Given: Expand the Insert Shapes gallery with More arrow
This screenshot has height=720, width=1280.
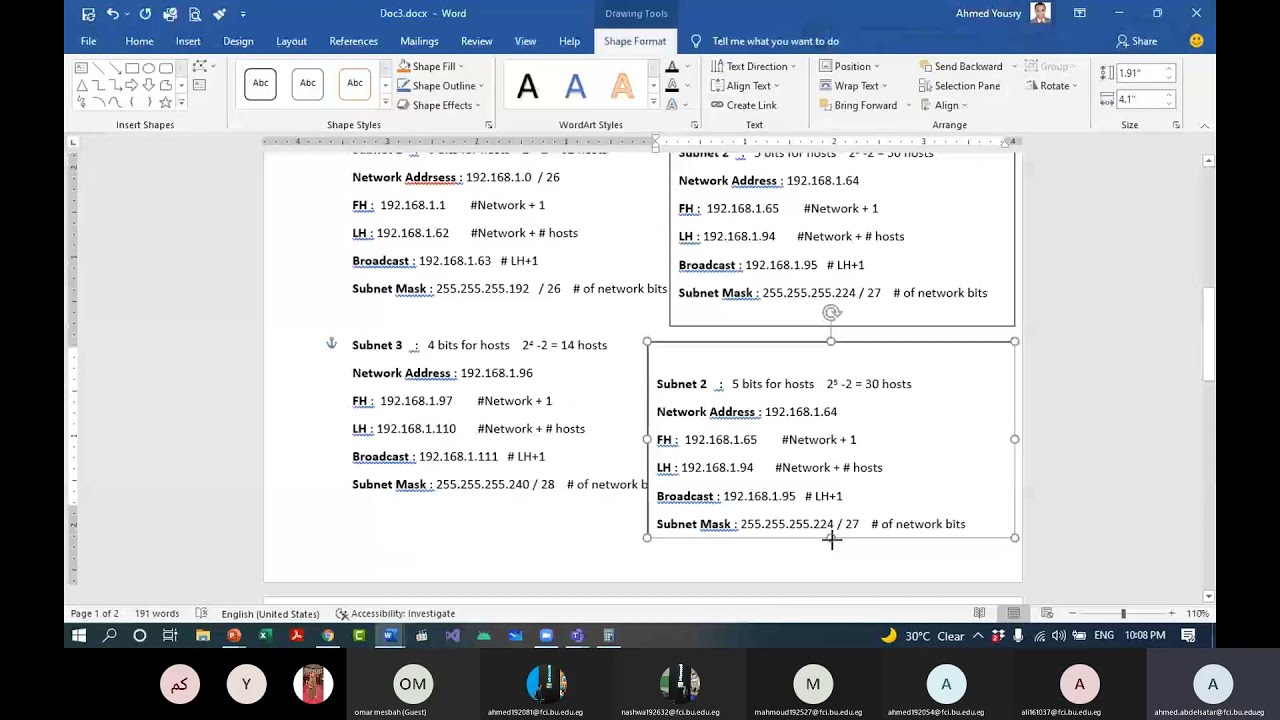Looking at the screenshot, I should point(182,102).
